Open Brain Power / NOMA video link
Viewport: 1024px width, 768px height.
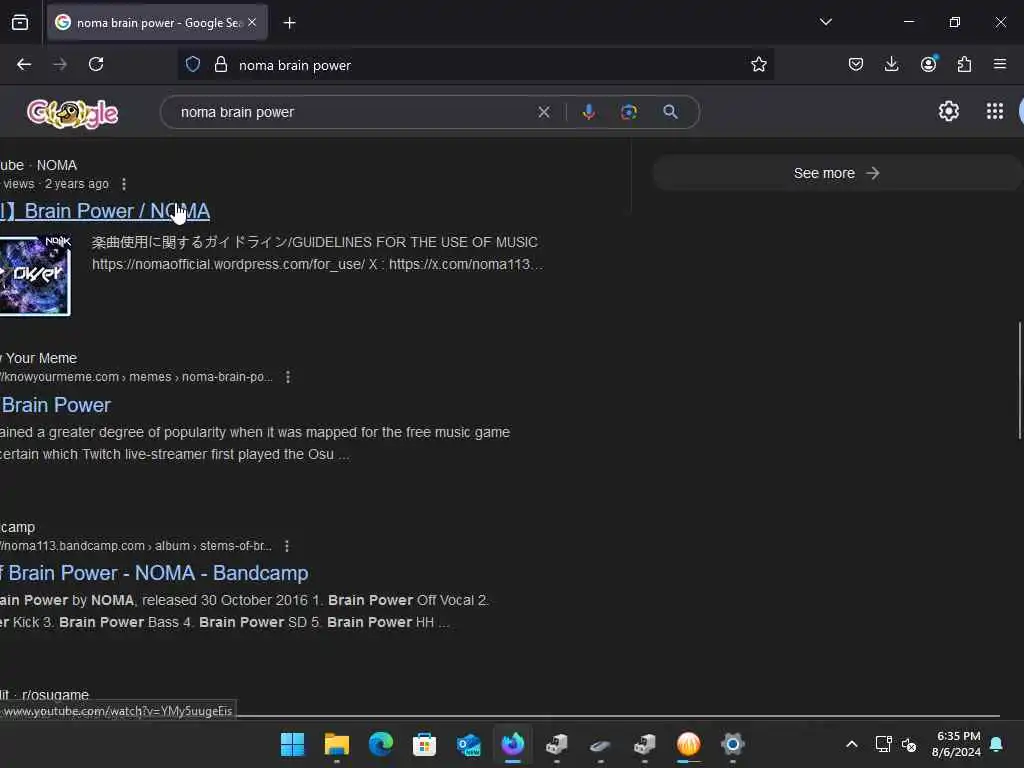click(106, 212)
